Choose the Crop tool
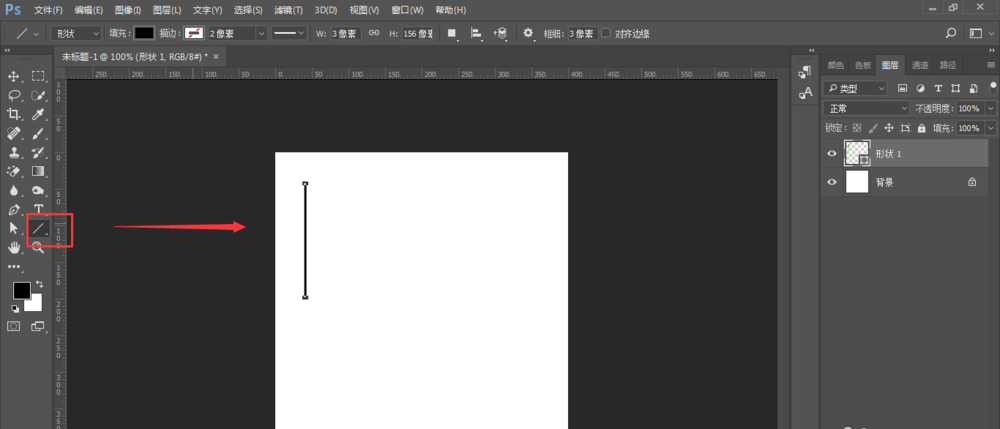Image resolution: width=1000 pixels, height=429 pixels. 14,114
